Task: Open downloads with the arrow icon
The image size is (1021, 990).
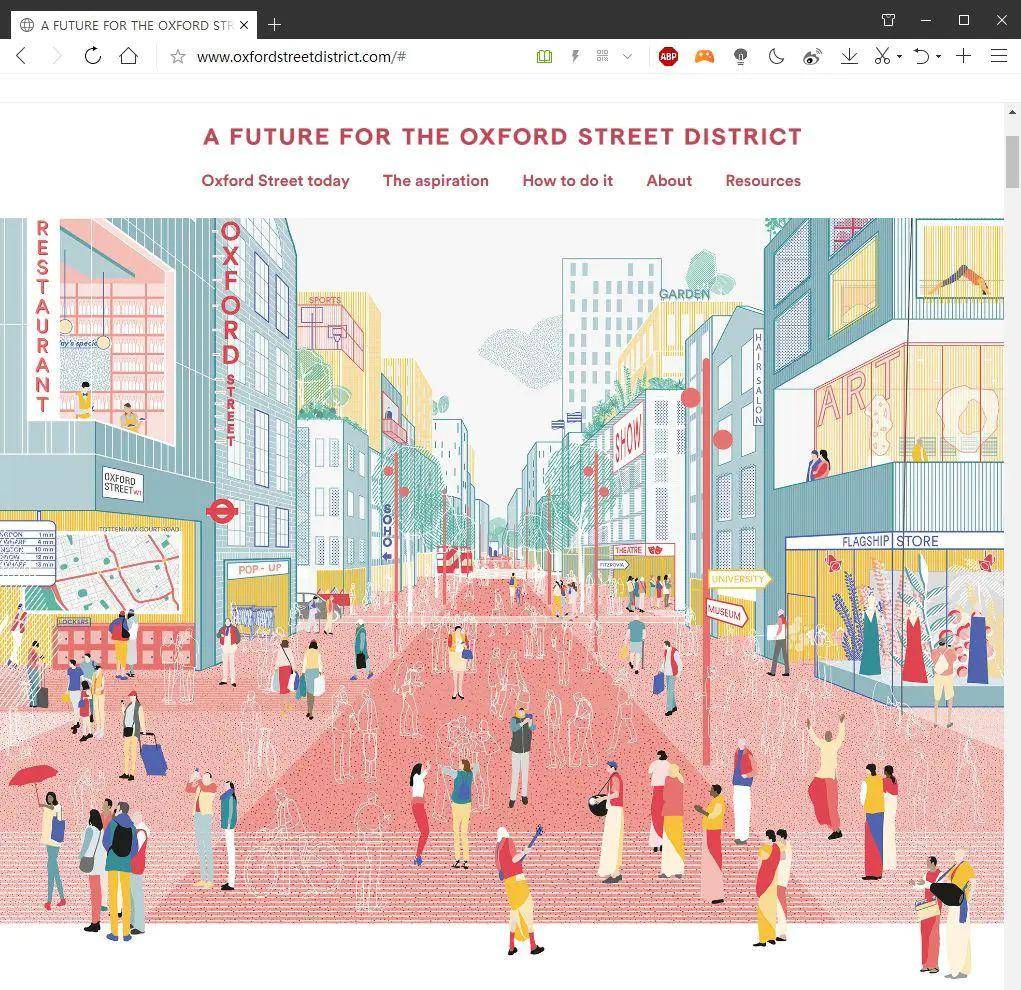Action: (x=849, y=57)
